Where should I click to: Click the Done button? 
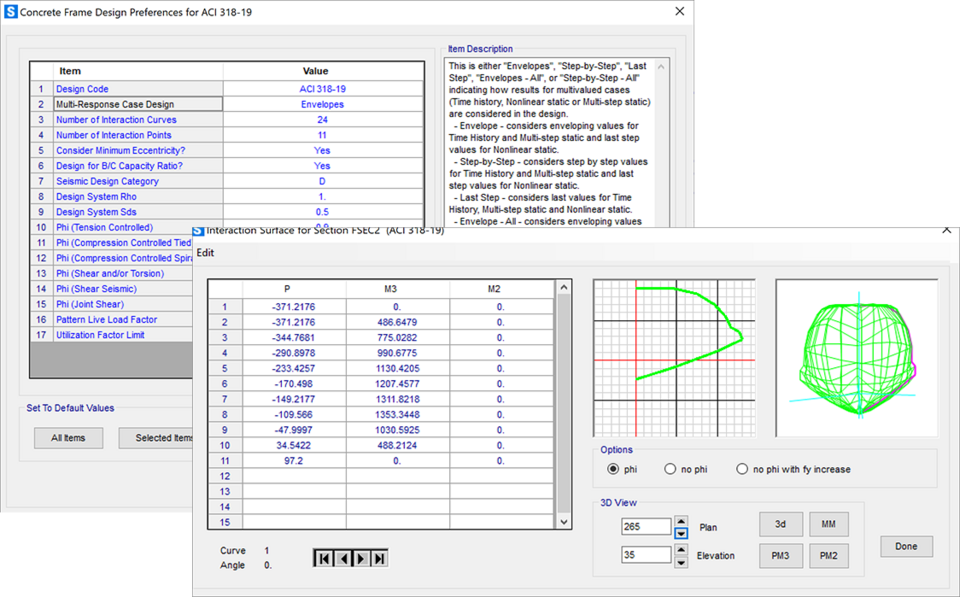(906, 546)
